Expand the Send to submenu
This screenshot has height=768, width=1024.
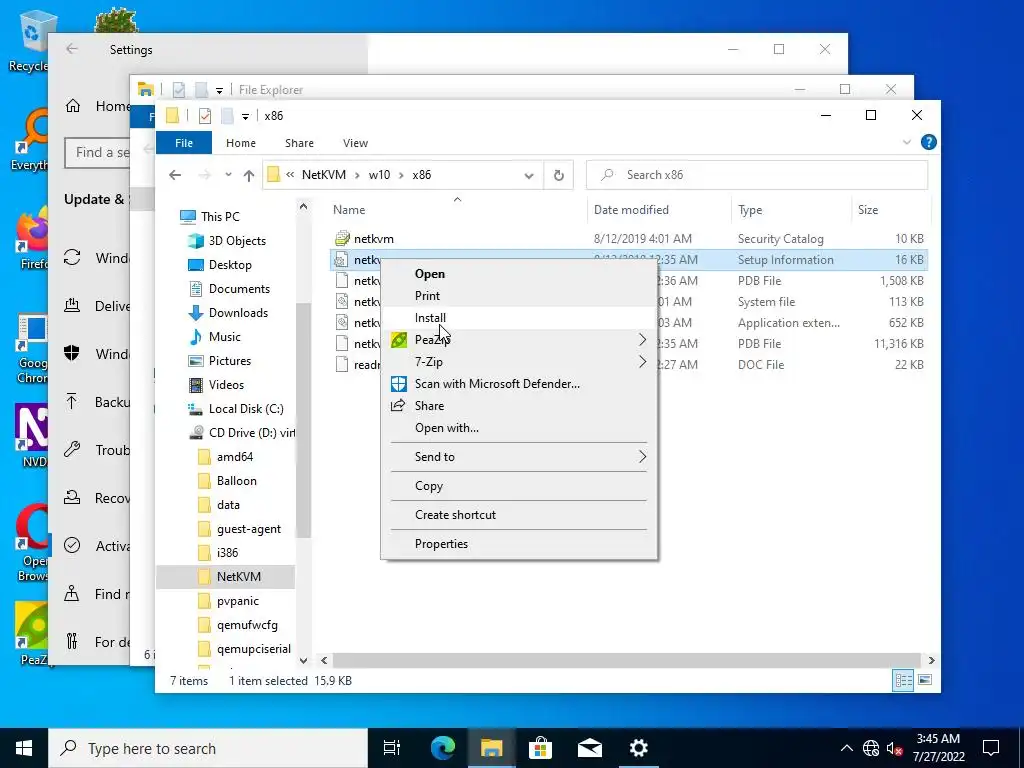tap(519, 456)
